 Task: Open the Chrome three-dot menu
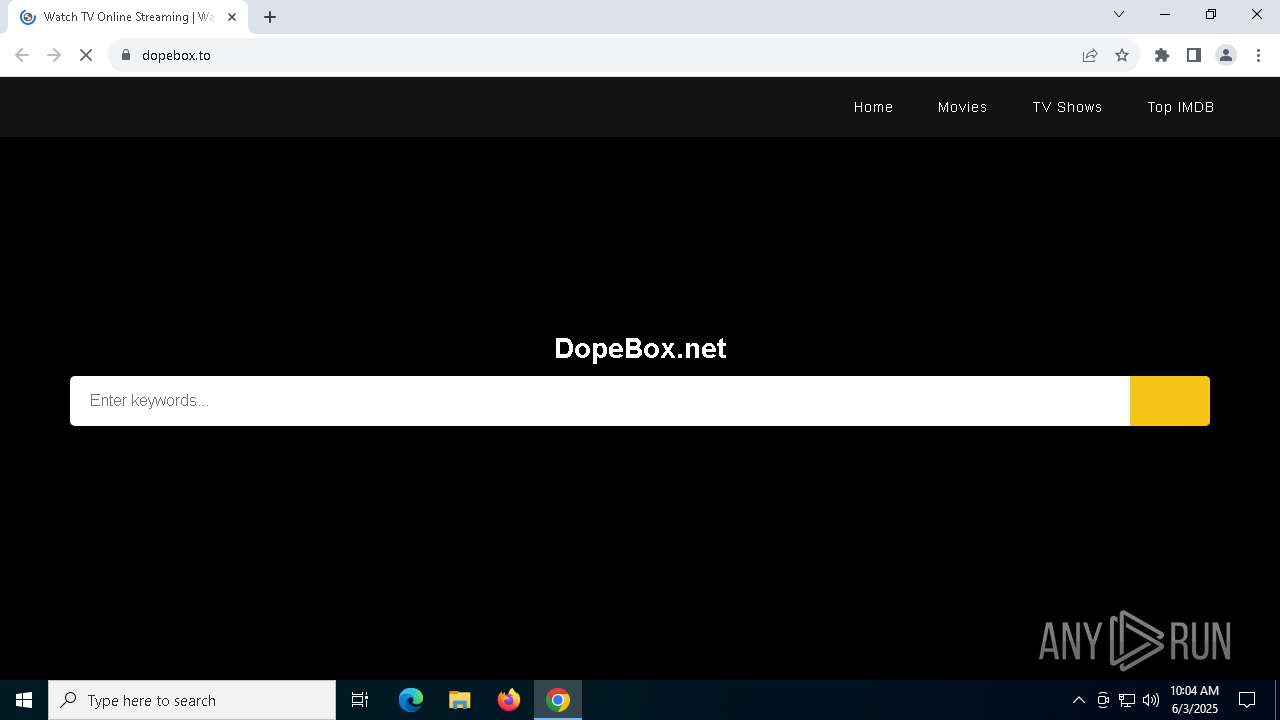click(1258, 55)
